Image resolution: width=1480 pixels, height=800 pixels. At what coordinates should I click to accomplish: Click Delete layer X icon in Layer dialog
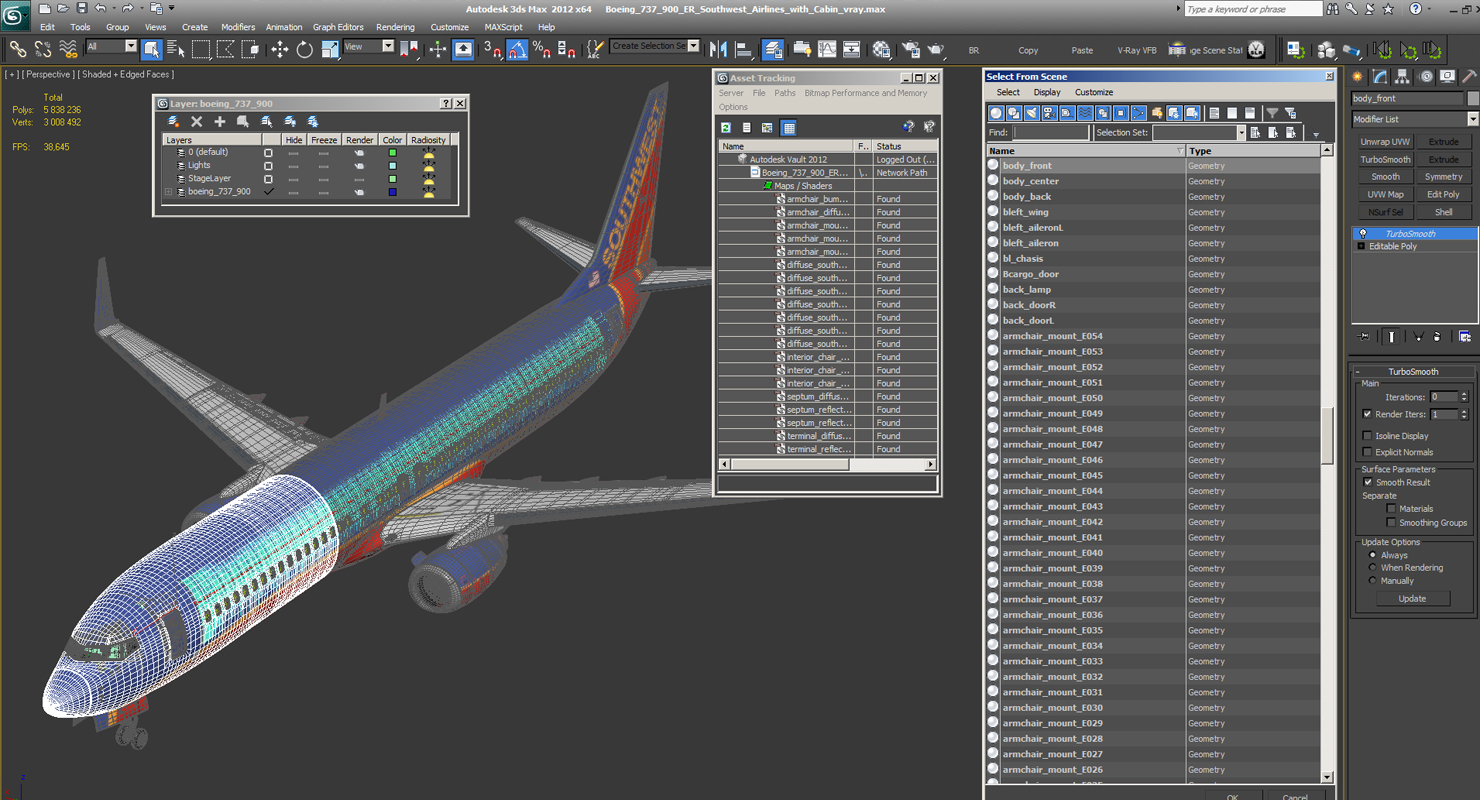pos(197,122)
